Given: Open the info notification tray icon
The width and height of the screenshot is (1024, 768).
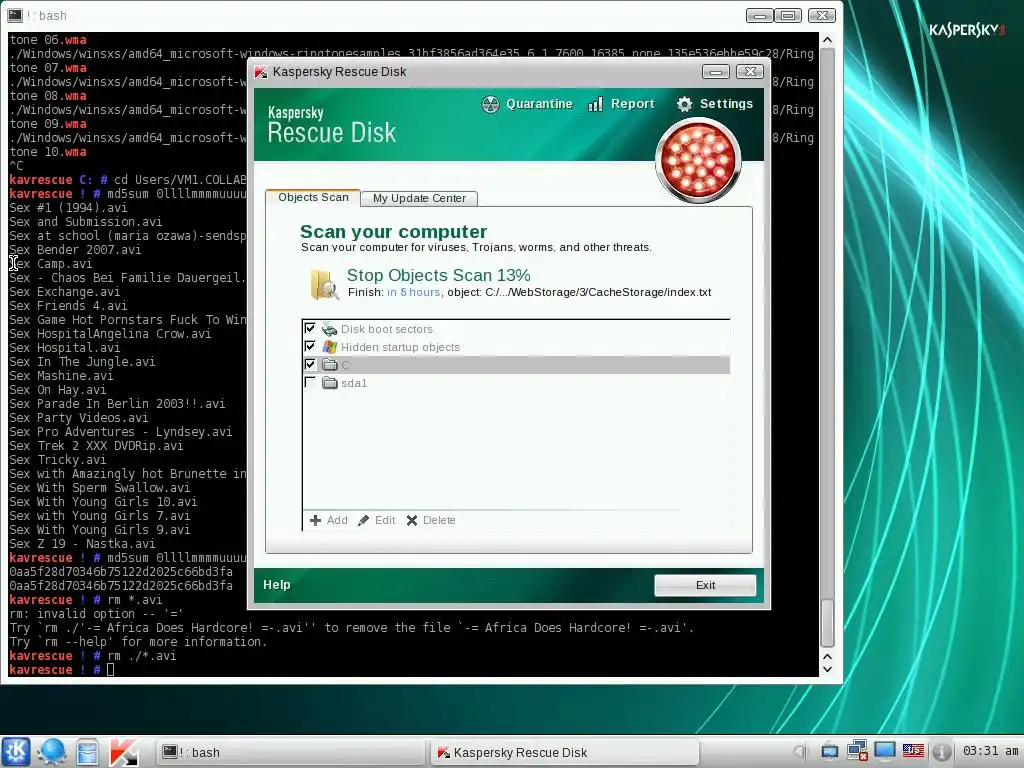Looking at the screenshot, I should (x=941, y=752).
